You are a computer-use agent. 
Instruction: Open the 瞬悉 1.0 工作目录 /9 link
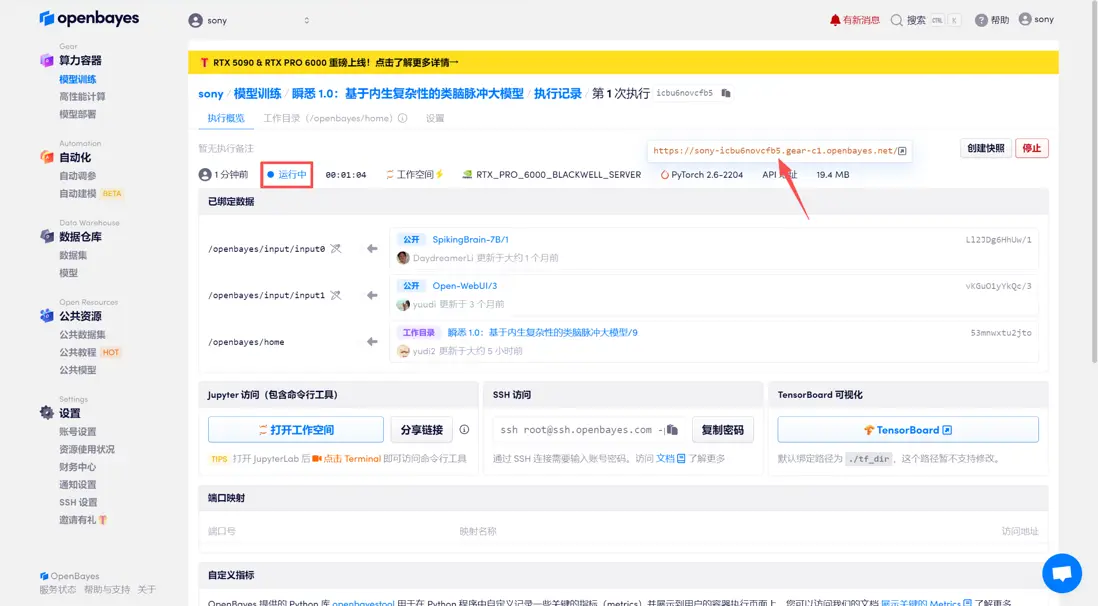(543, 333)
